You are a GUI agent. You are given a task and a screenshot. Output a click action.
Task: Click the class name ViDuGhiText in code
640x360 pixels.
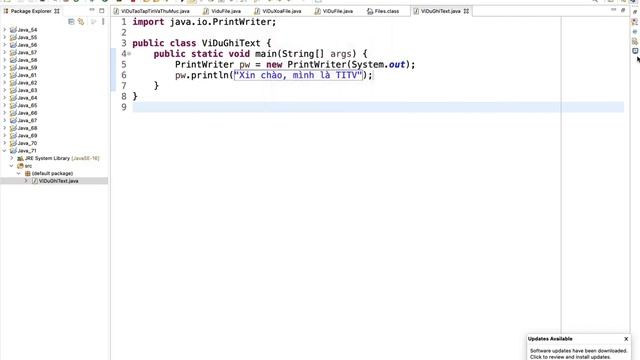coord(231,43)
